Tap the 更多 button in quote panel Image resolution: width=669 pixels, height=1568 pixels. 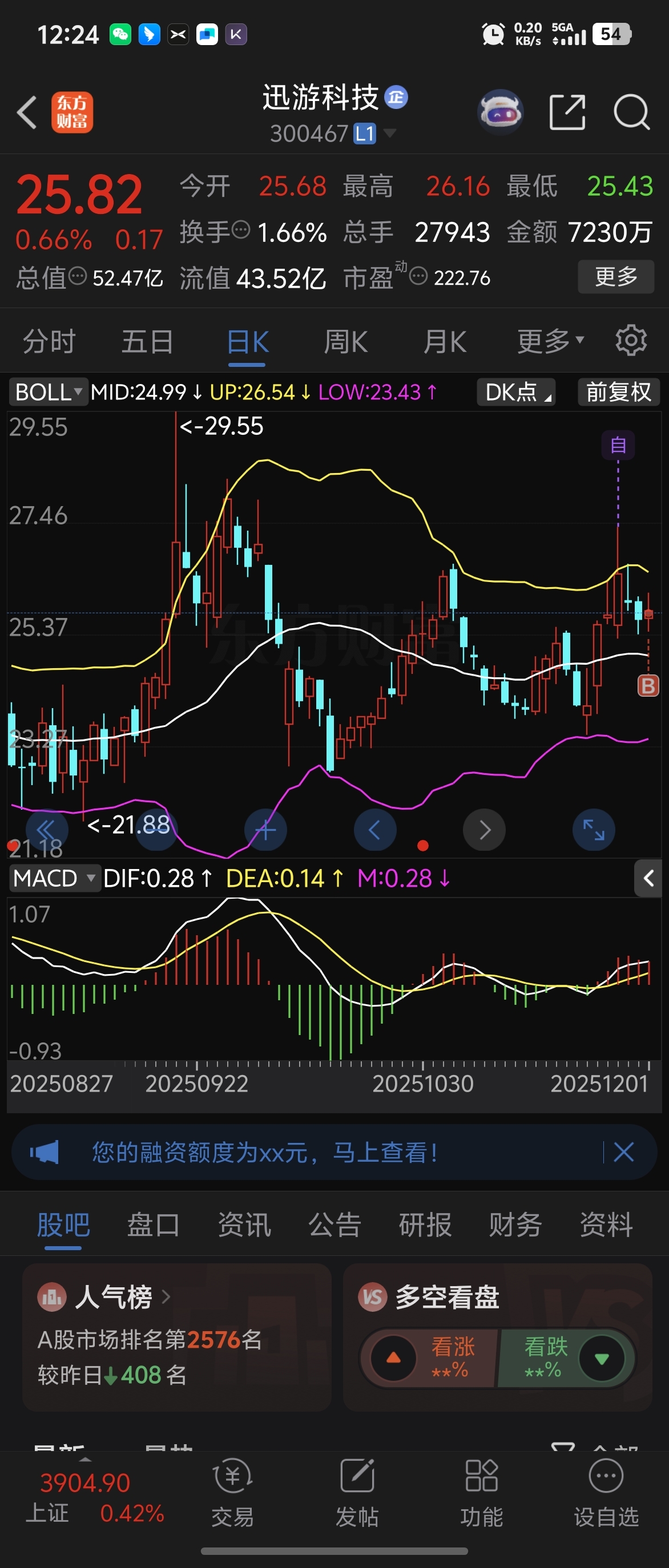click(616, 277)
